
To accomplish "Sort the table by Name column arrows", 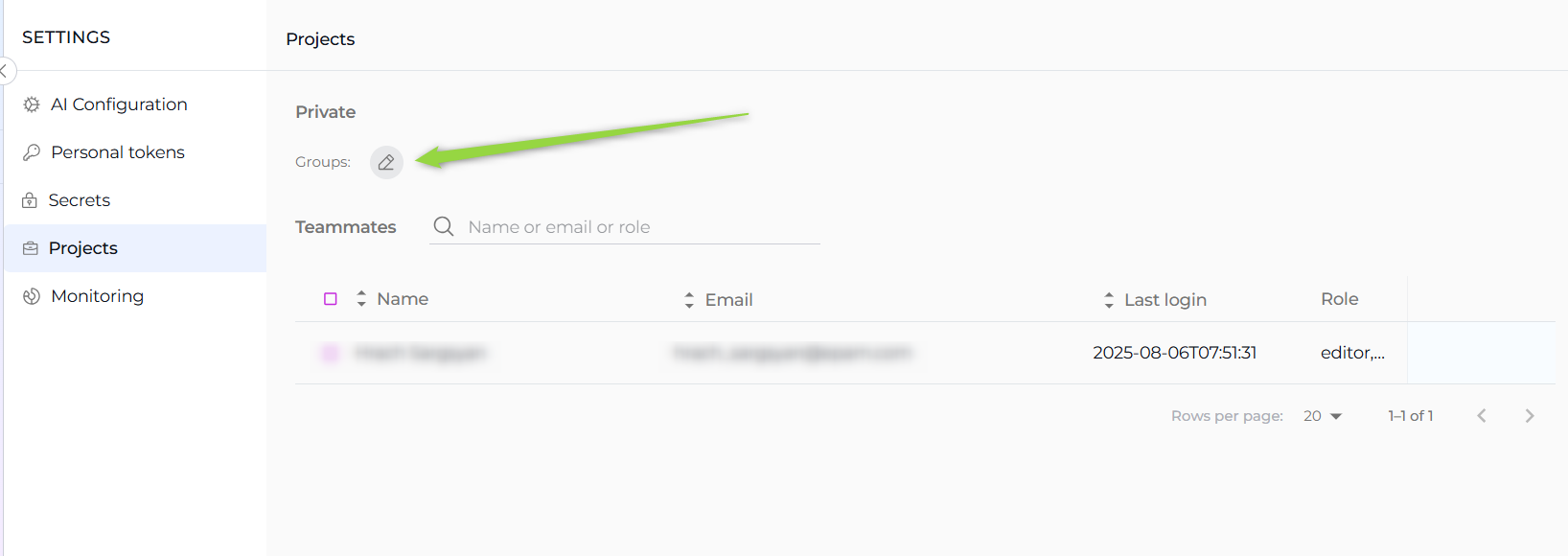I will (361, 299).
